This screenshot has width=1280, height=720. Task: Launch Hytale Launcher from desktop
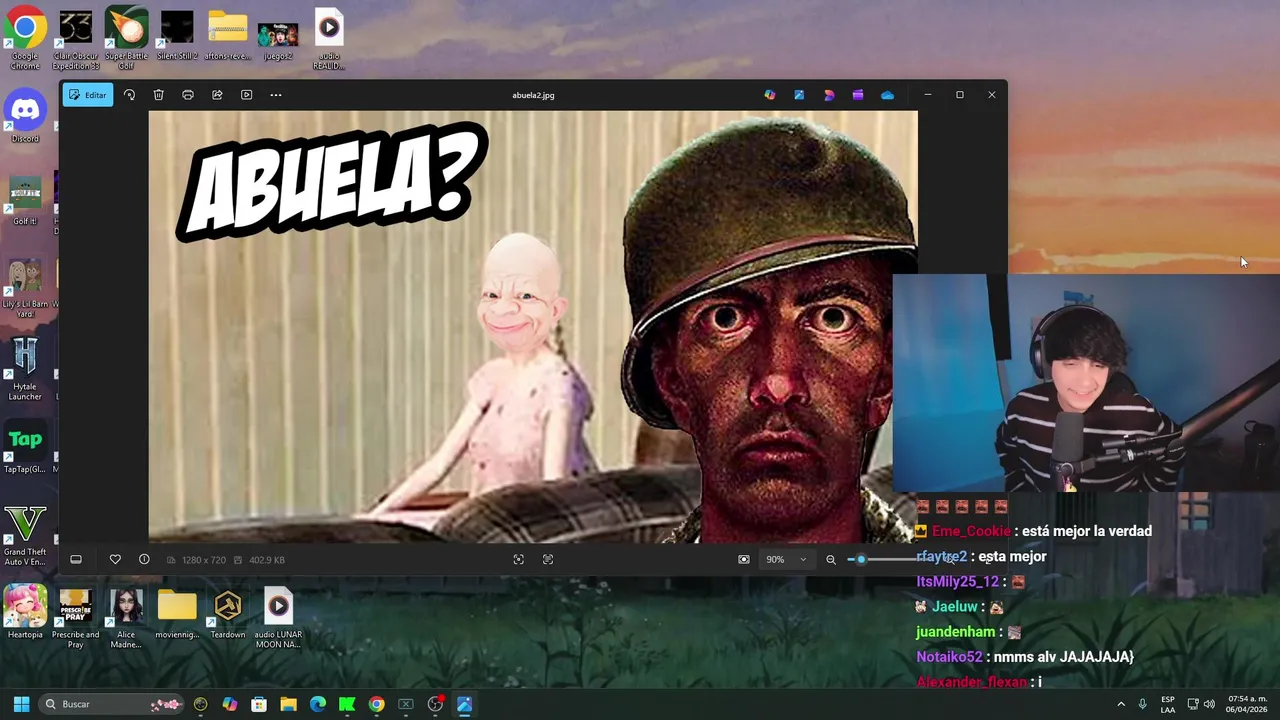[x=25, y=370]
